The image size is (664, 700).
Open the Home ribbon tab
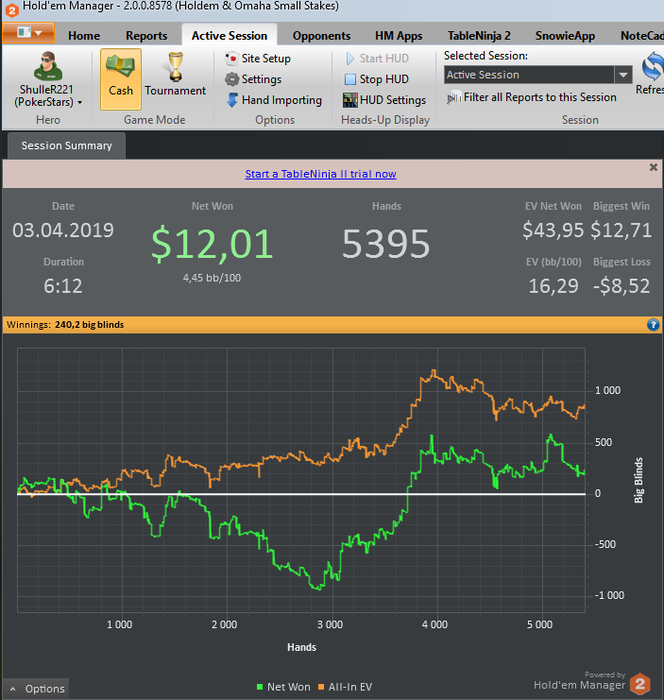[84, 36]
